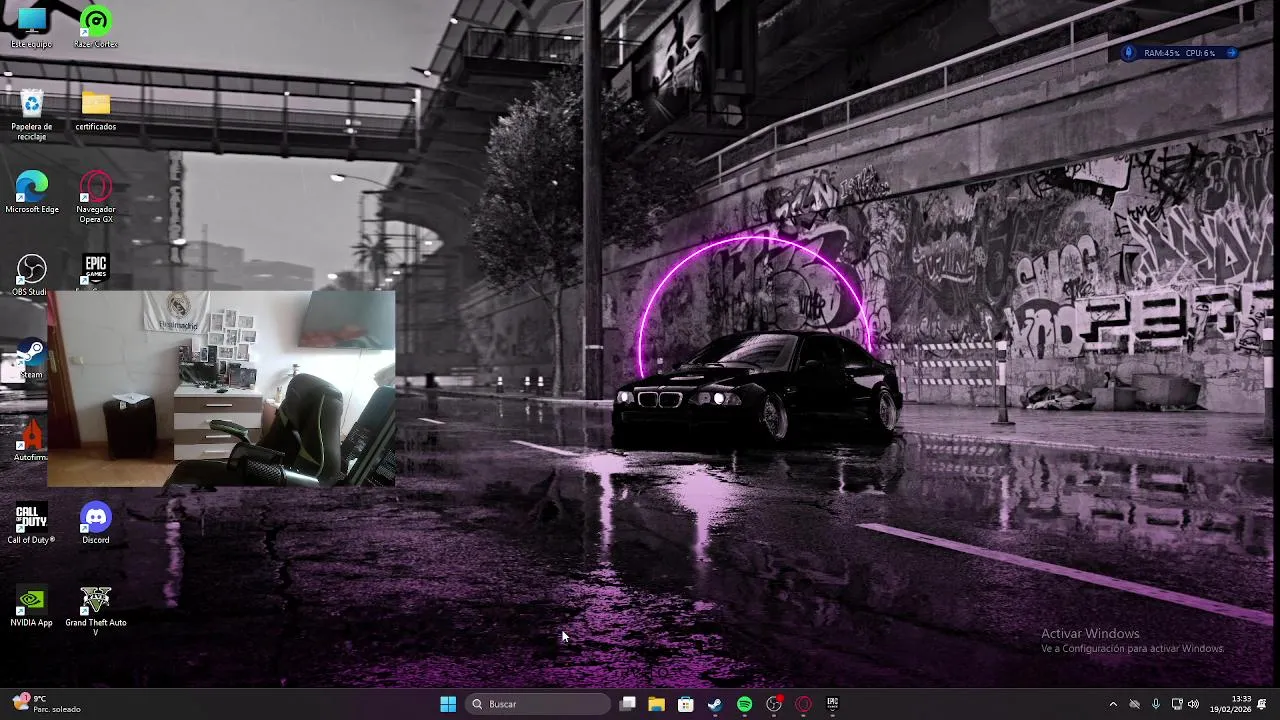Launch Call of Duty from the desktop
Screen dimensions: 1280x720
31,524
